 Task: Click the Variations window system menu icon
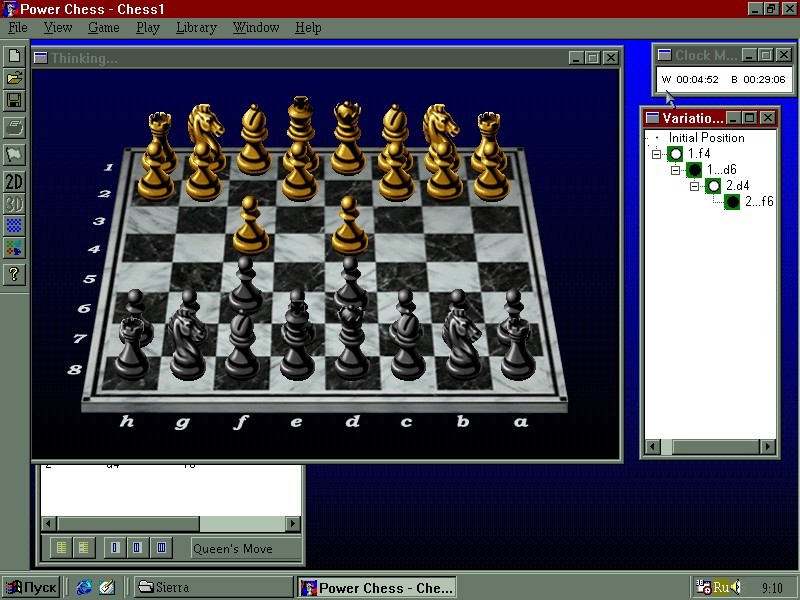[x=652, y=118]
